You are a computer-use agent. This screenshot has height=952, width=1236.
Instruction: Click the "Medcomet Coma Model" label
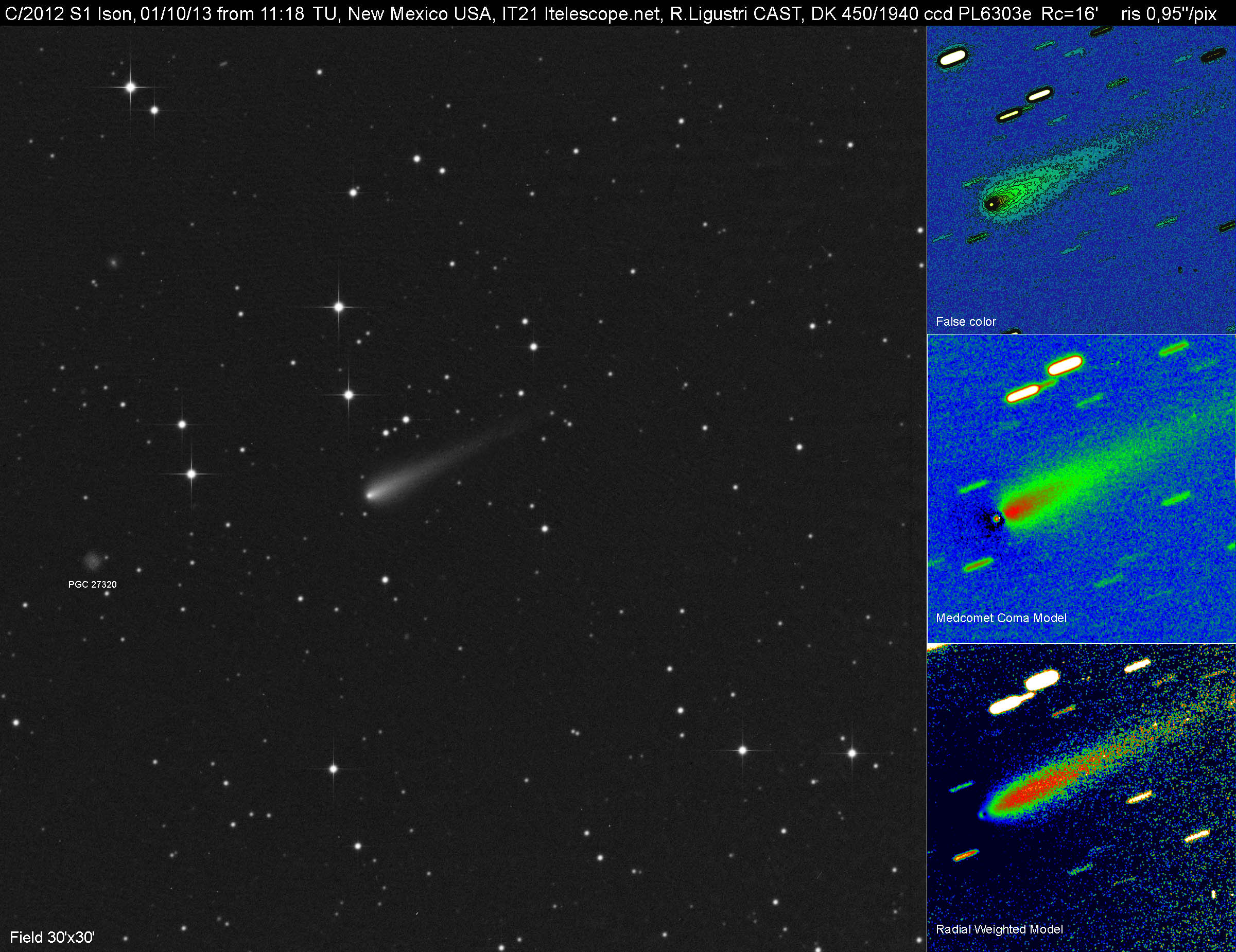(x=1001, y=618)
